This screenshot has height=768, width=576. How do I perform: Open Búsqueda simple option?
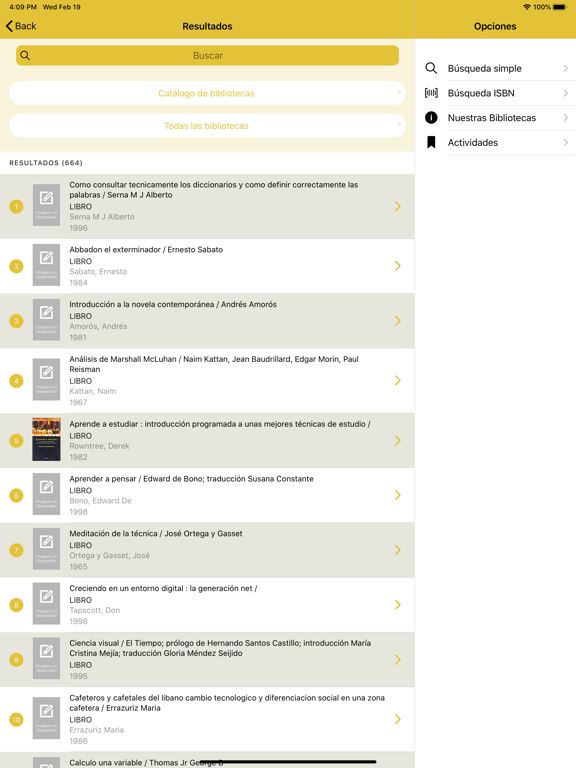click(496, 68)
